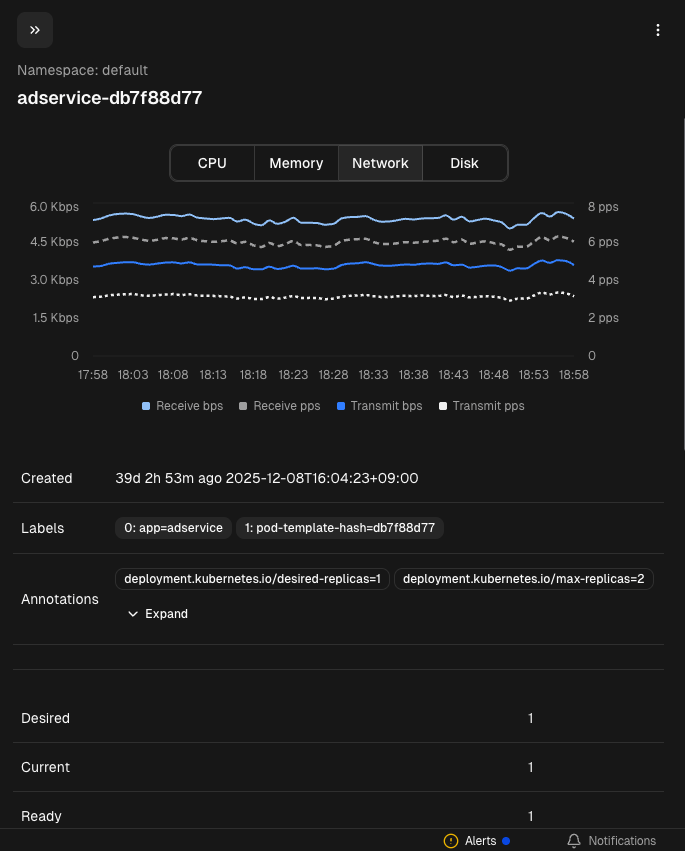Screen dimensions: 685x851
Task: Click the Expand chevron arrow under Annotations
Action: click(133, 614)
